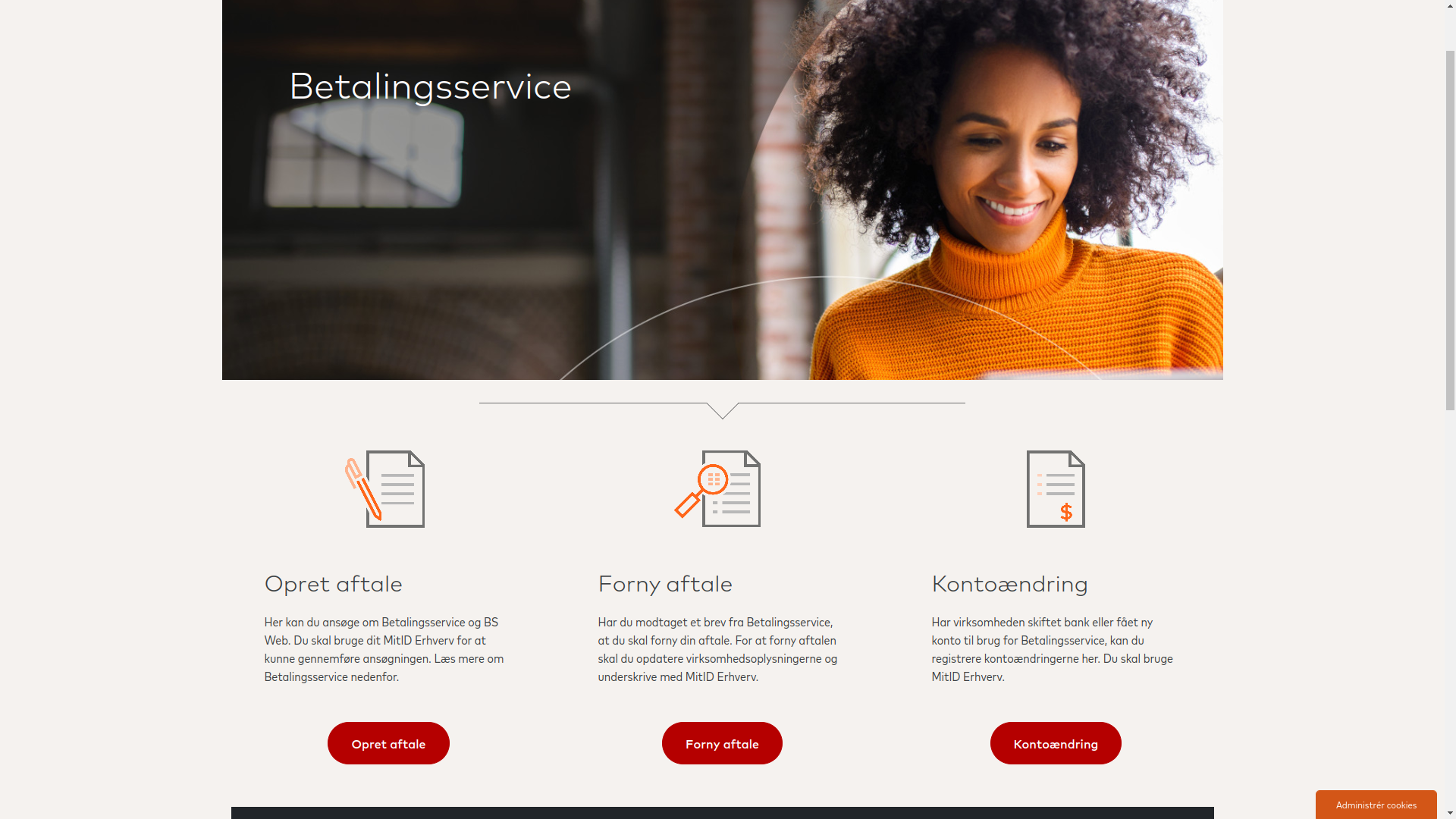Click the Forny aftale description text
This screenshot has height=819, width=1456.
(718, 649)
